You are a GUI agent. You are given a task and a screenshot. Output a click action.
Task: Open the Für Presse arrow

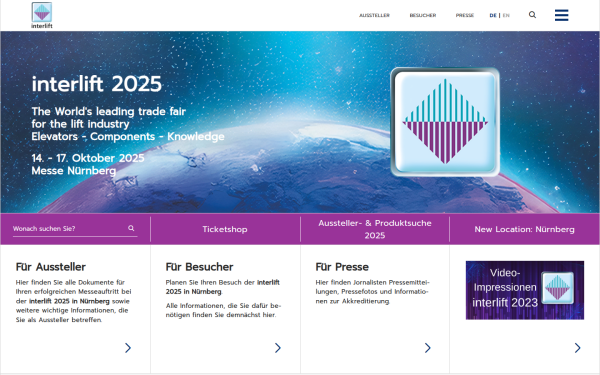click(x=428, y=347)
